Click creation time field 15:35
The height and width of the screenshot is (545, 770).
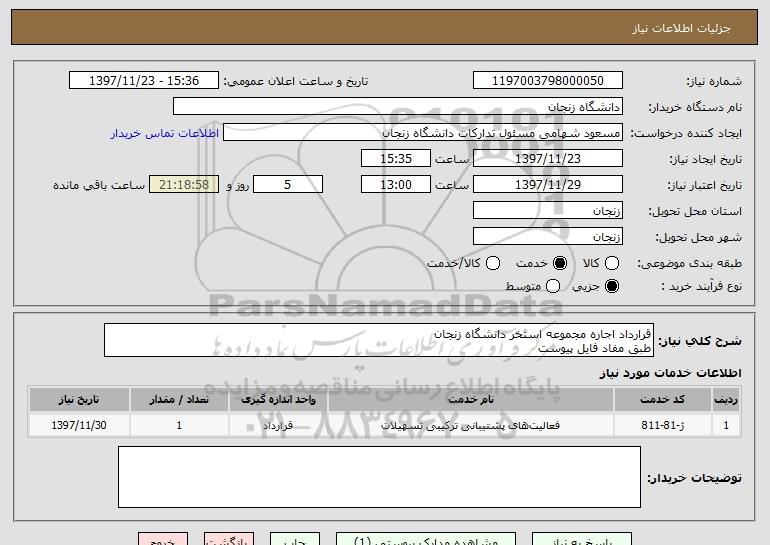pyautogui.click(x=396, y=159)
